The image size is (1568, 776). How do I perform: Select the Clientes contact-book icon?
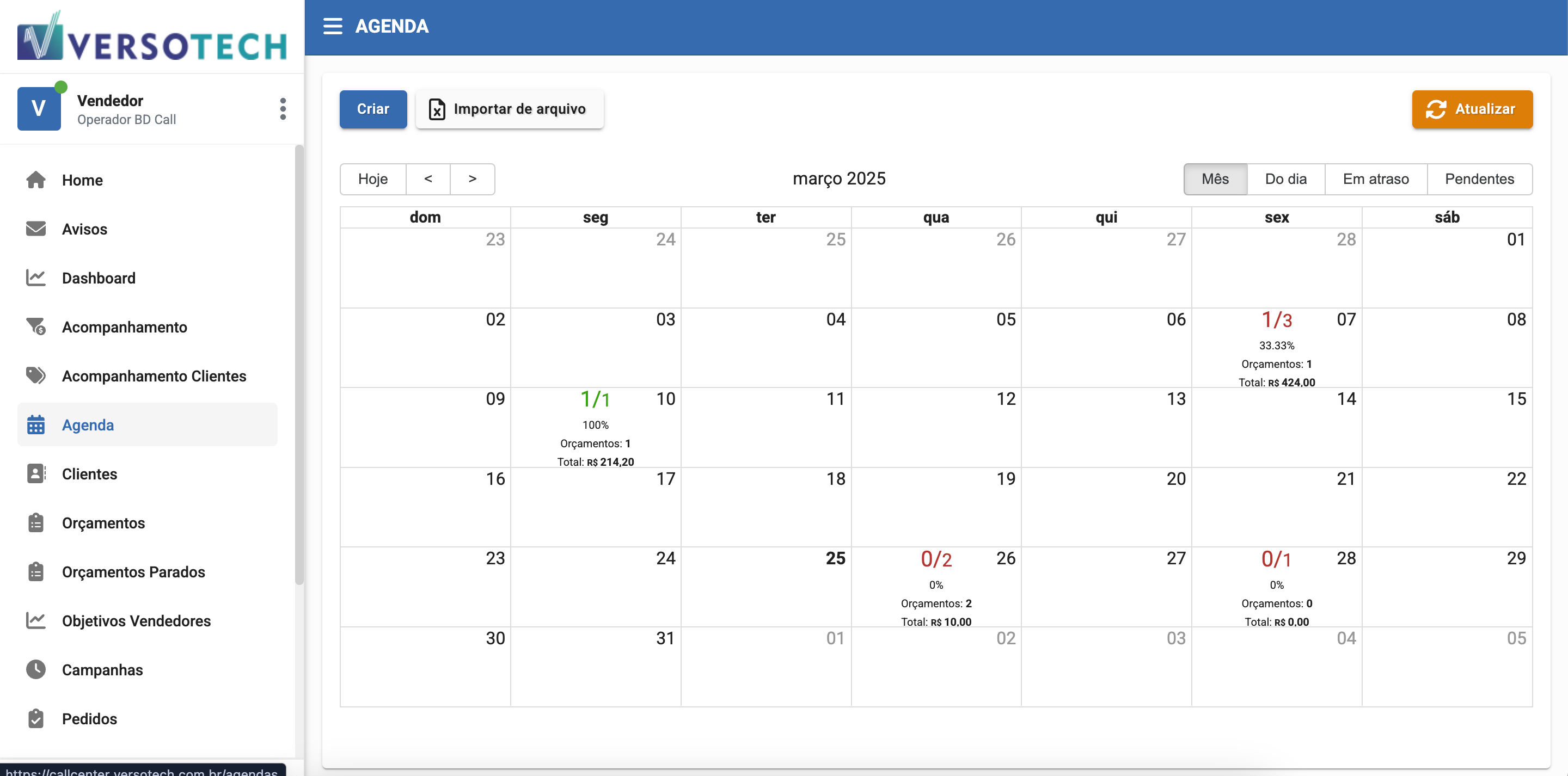coord(36,473)
